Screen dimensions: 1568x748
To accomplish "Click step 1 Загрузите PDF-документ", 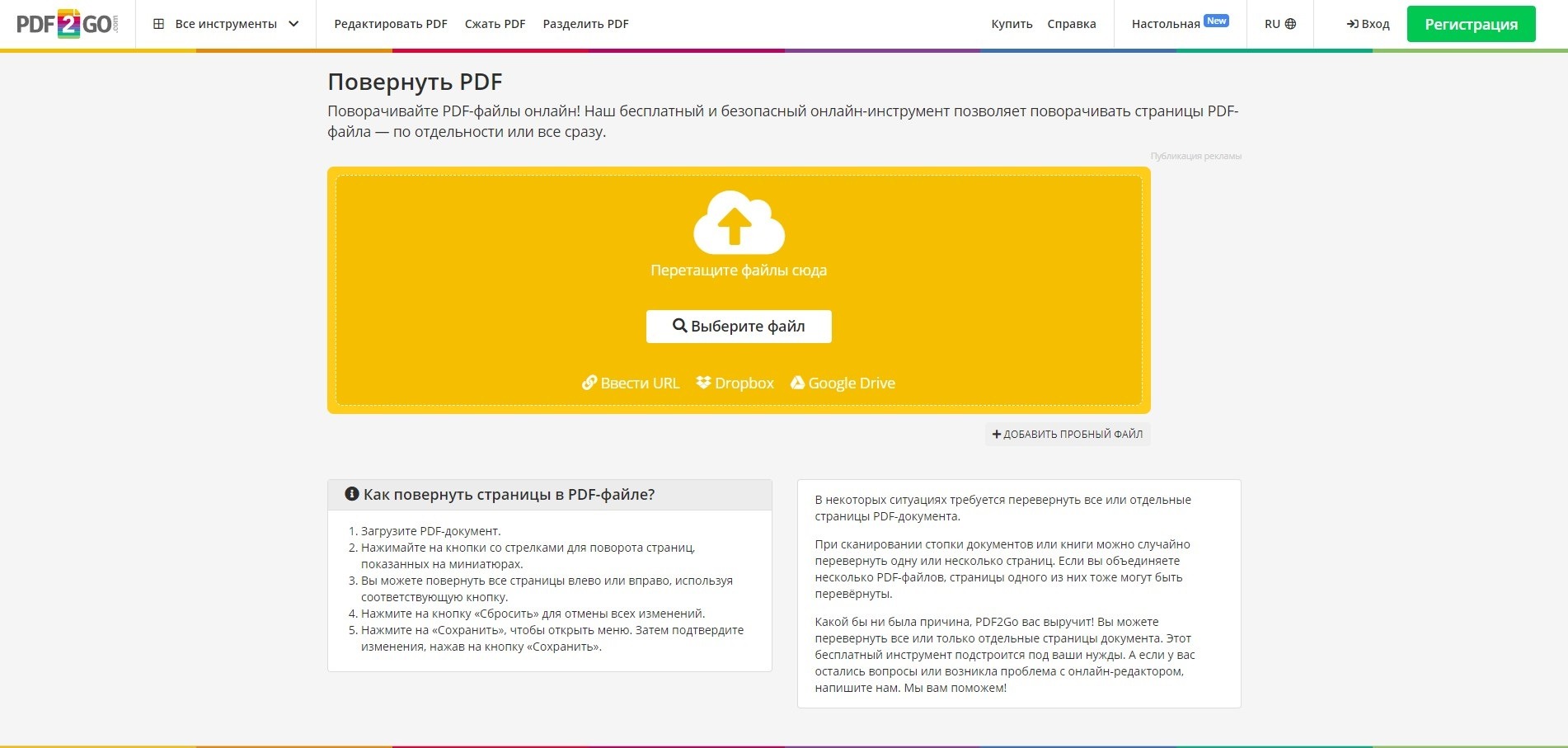I will pos(430,531).
